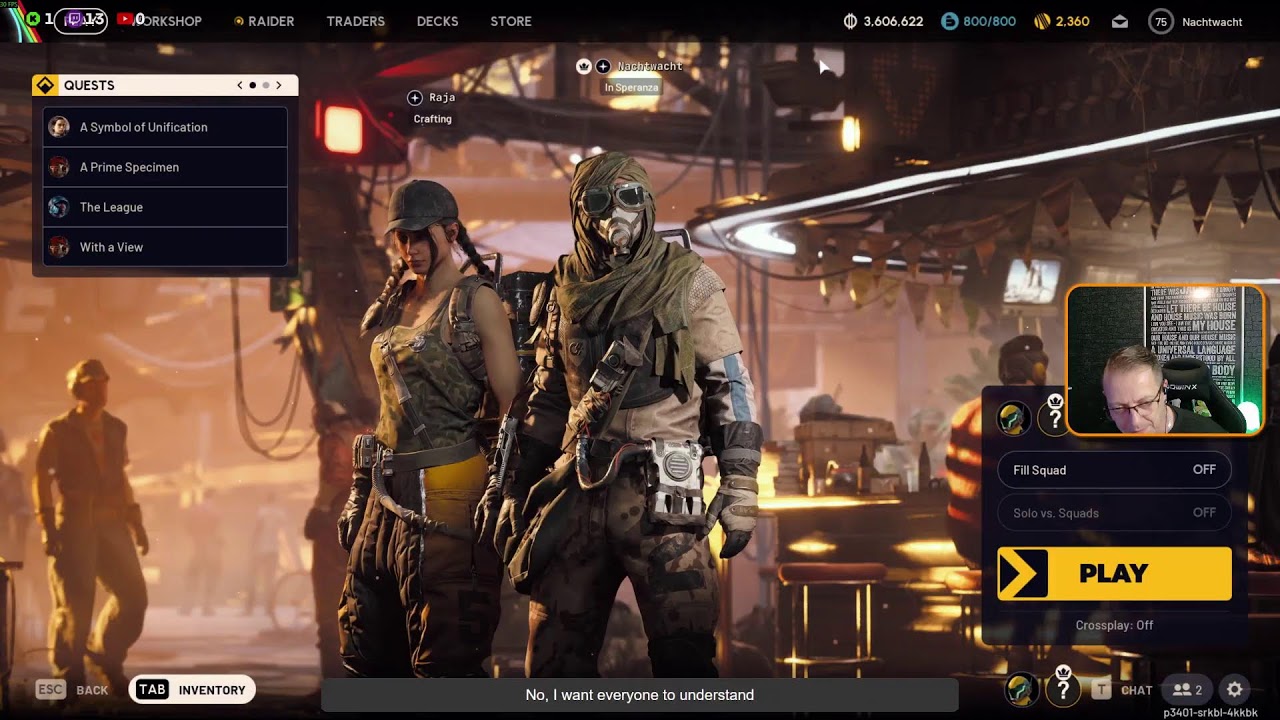Viewport: 1280px width, 720px height.
Task: Select the first Quests page dot
Action: [253, 85]
